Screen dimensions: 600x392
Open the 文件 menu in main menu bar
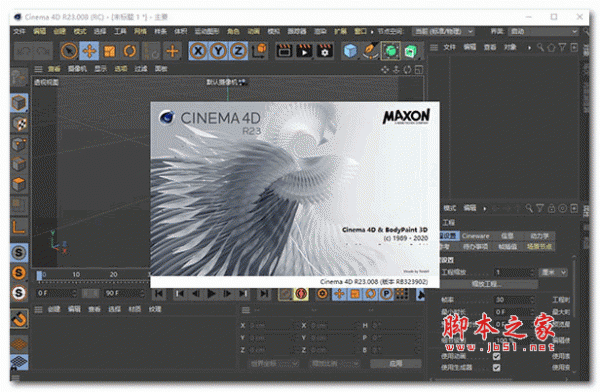coord(19,31)
